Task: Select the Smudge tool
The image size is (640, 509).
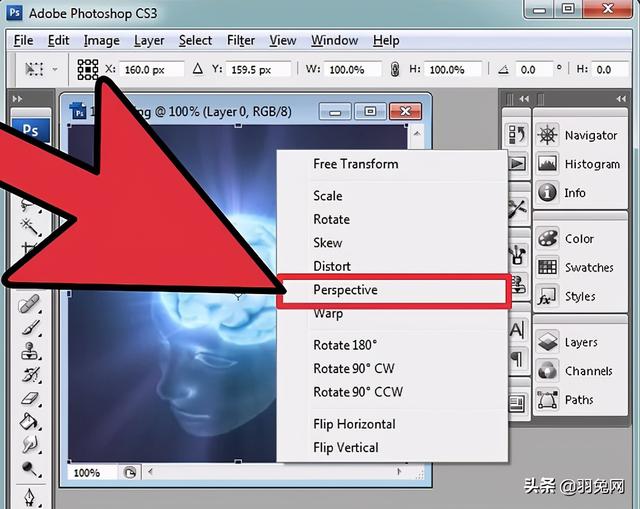Action: (31, 444)
